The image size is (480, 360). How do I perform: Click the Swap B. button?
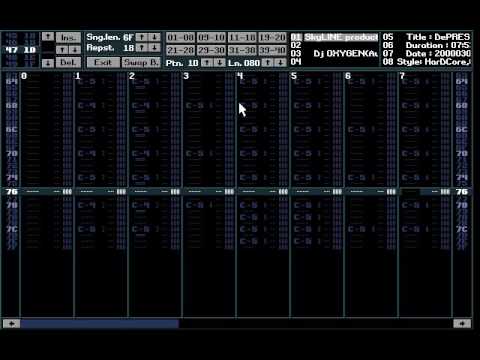coord(141,62)
